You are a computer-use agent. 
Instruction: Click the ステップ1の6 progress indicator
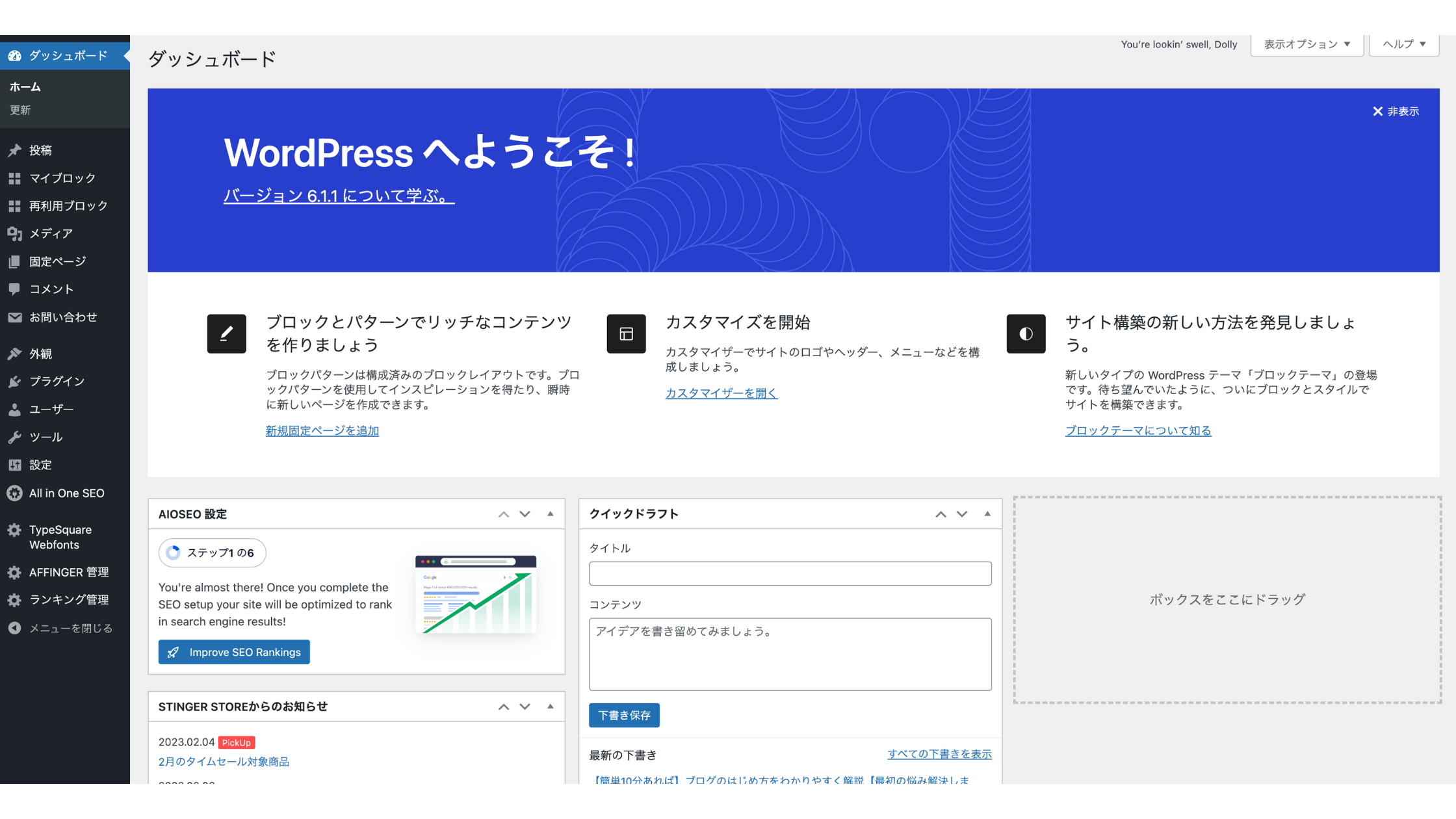pyautogui.click(x=212, y=553)
